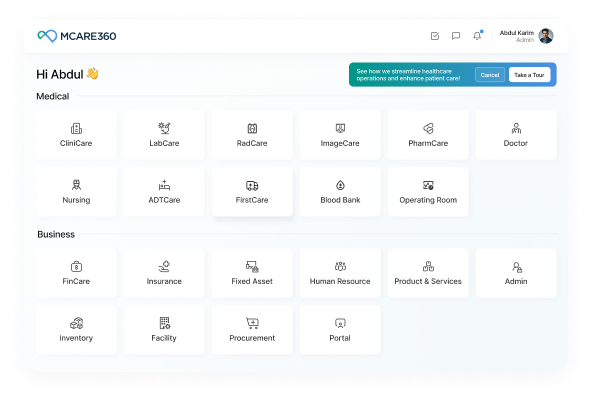Viewport: 592px width, 402px height.
Task: Launch the PharmCare module
Action: coord(428,135)
